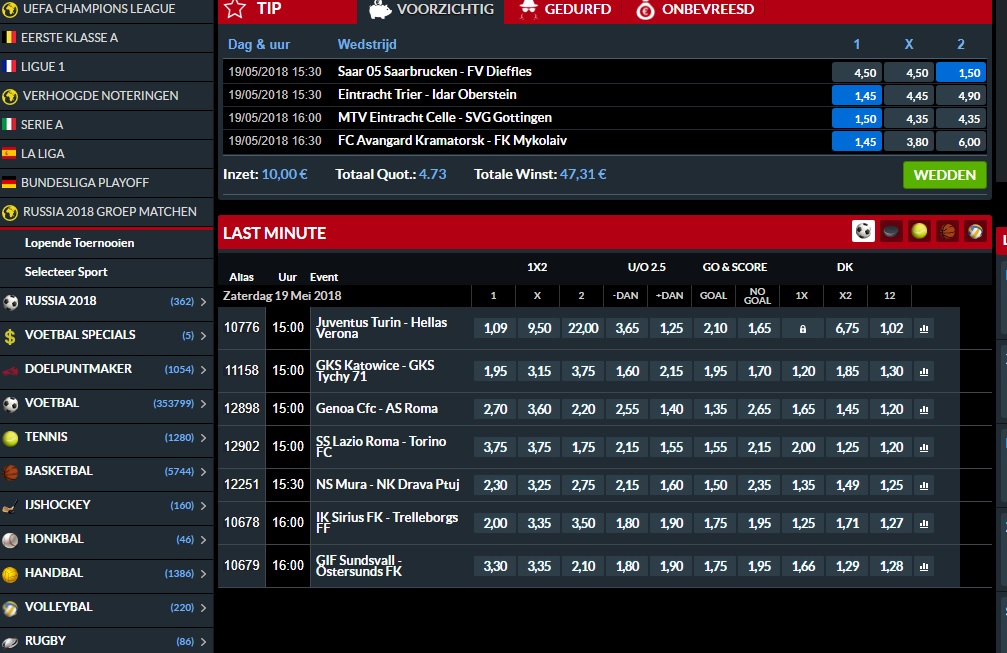1007x653 pixels.
Task: Filter Last Minute by football icon
Action: [x=863, y=231]
